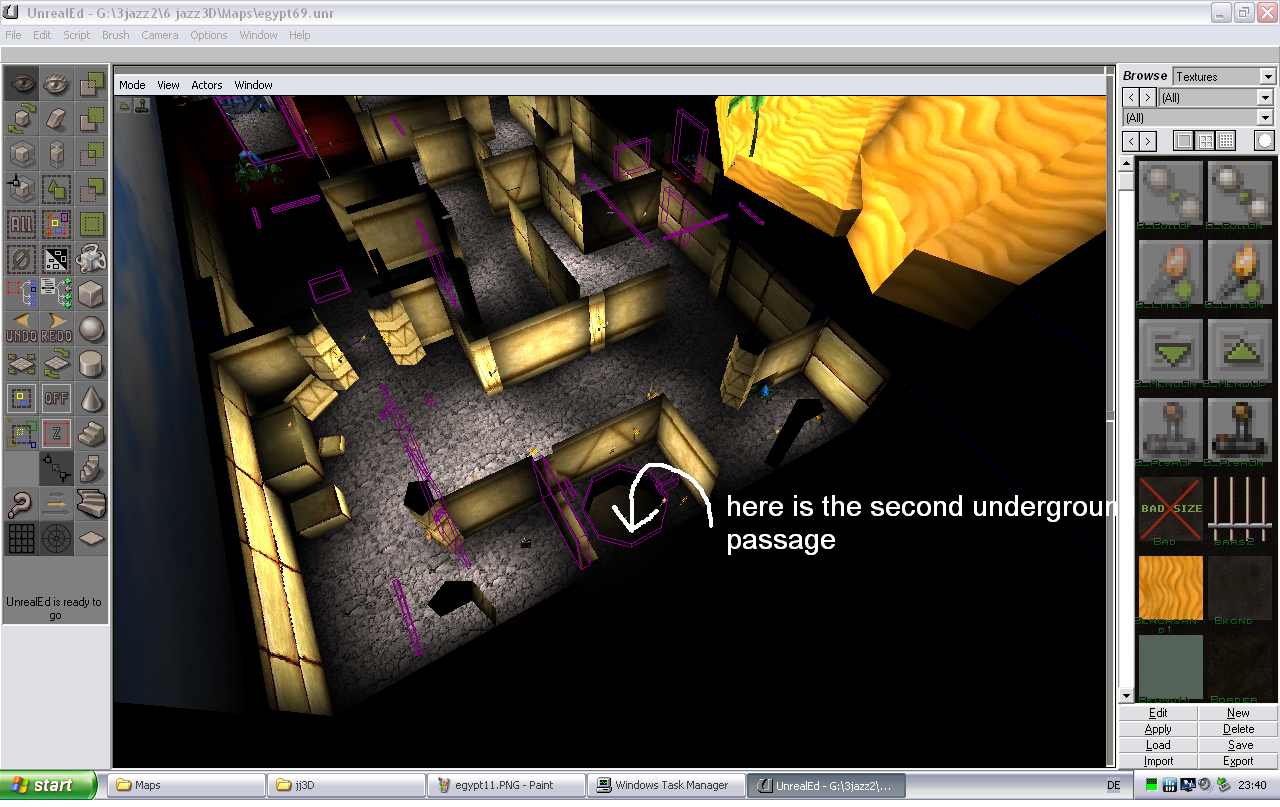Image resolution: width=1280 pixels, height=807 pixels.
Task: Click the Select ALL toolbar icon
Action: point(22,223)
